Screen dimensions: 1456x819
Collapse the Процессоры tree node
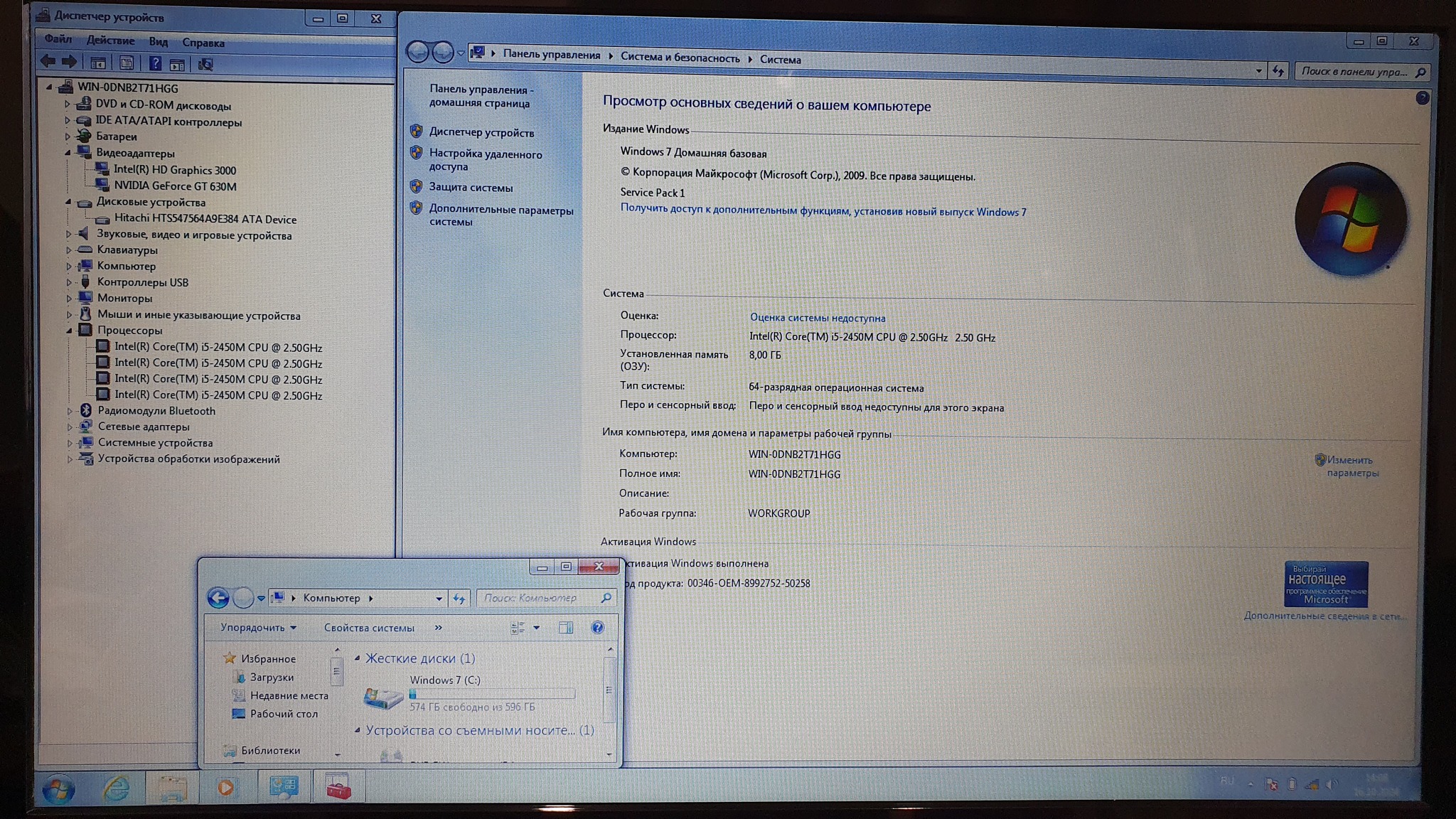pos(69,331)
